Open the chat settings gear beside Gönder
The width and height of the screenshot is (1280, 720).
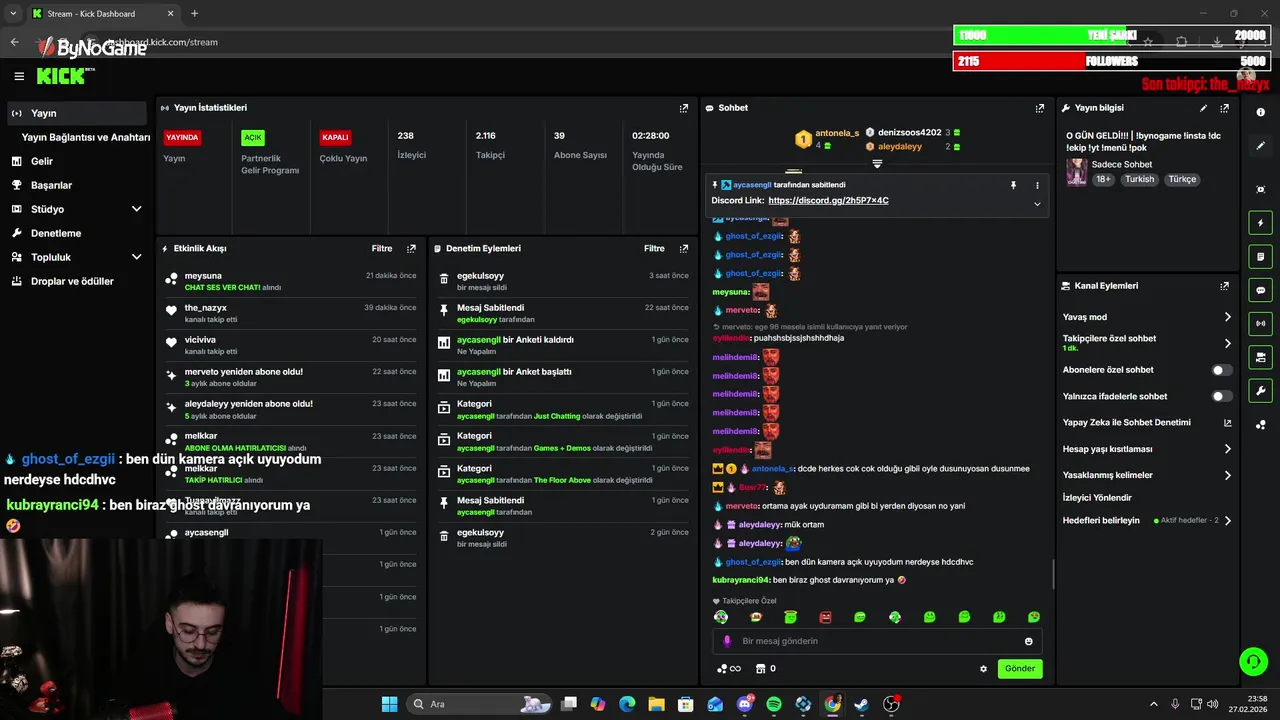983,669
